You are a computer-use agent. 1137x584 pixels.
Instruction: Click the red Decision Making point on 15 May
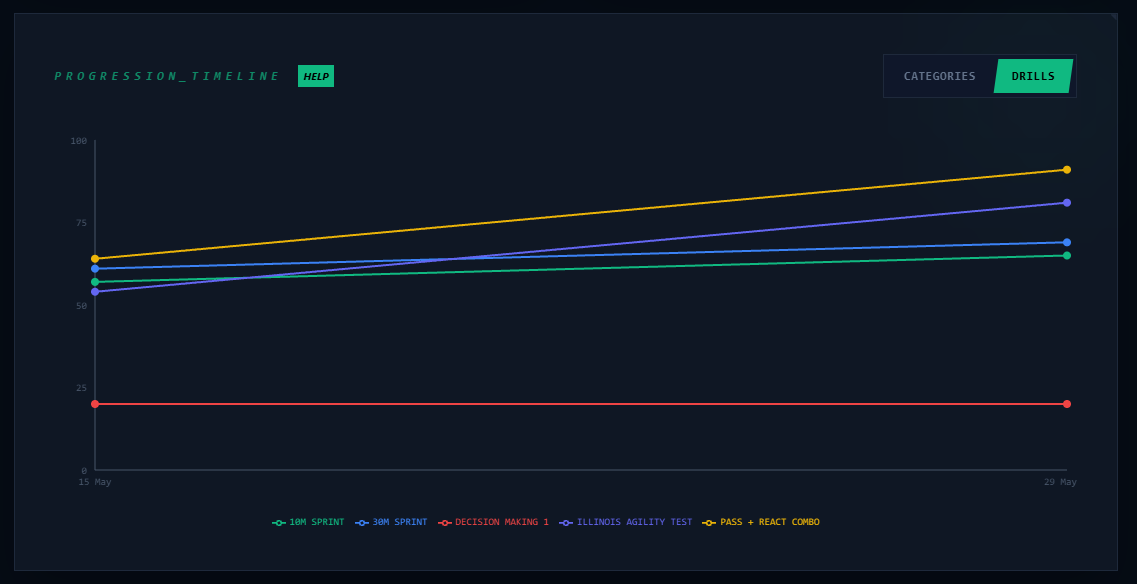[95, 404]
